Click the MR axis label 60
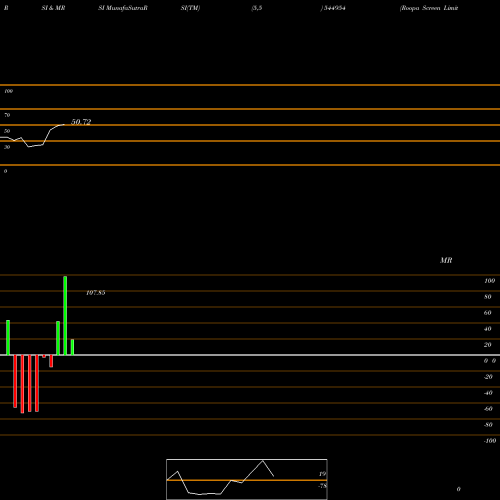Image resolution: width=500 pixels, height=500 pixels. pos(488,313)
